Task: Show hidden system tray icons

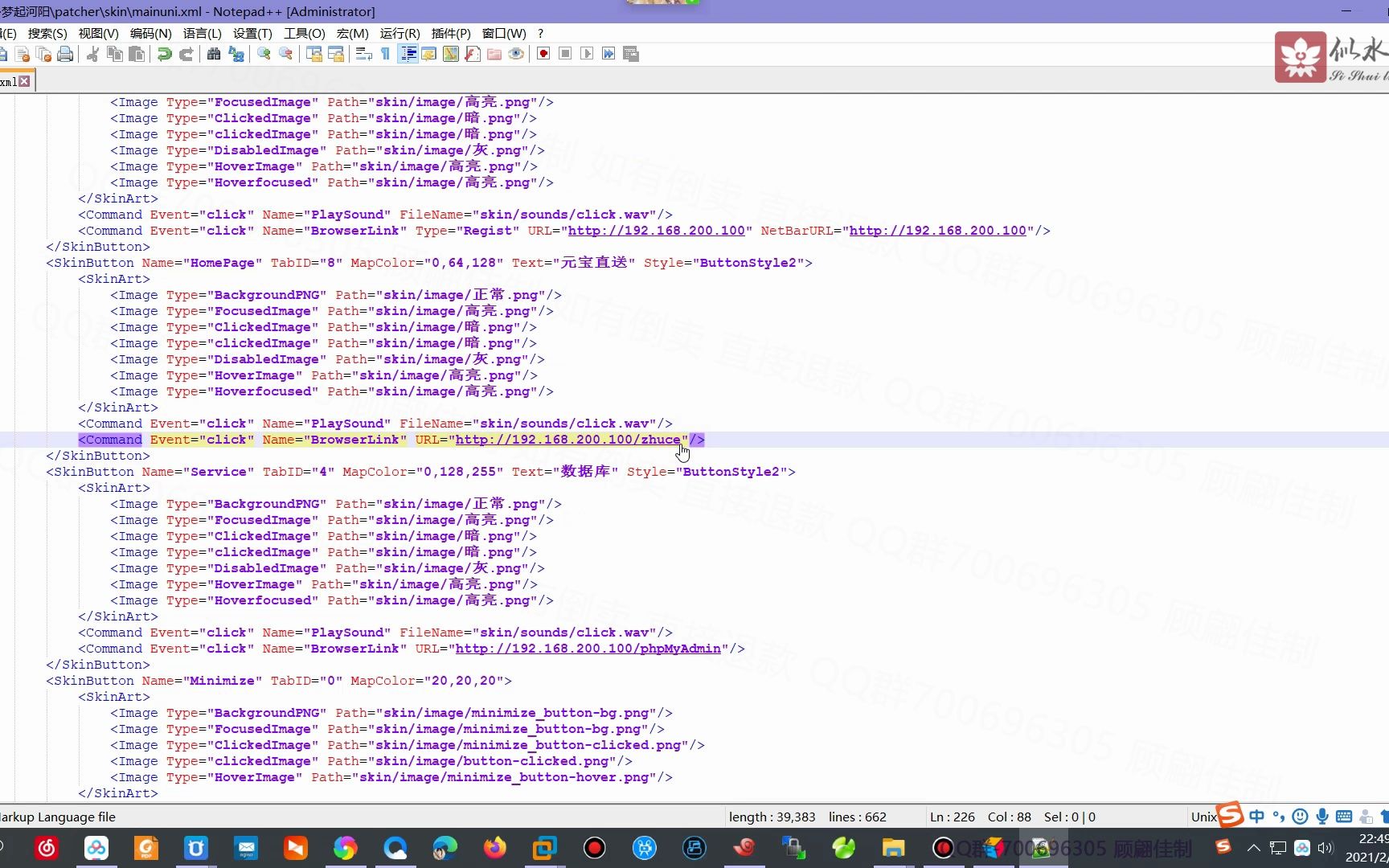Action: [x=1253, y=848]
